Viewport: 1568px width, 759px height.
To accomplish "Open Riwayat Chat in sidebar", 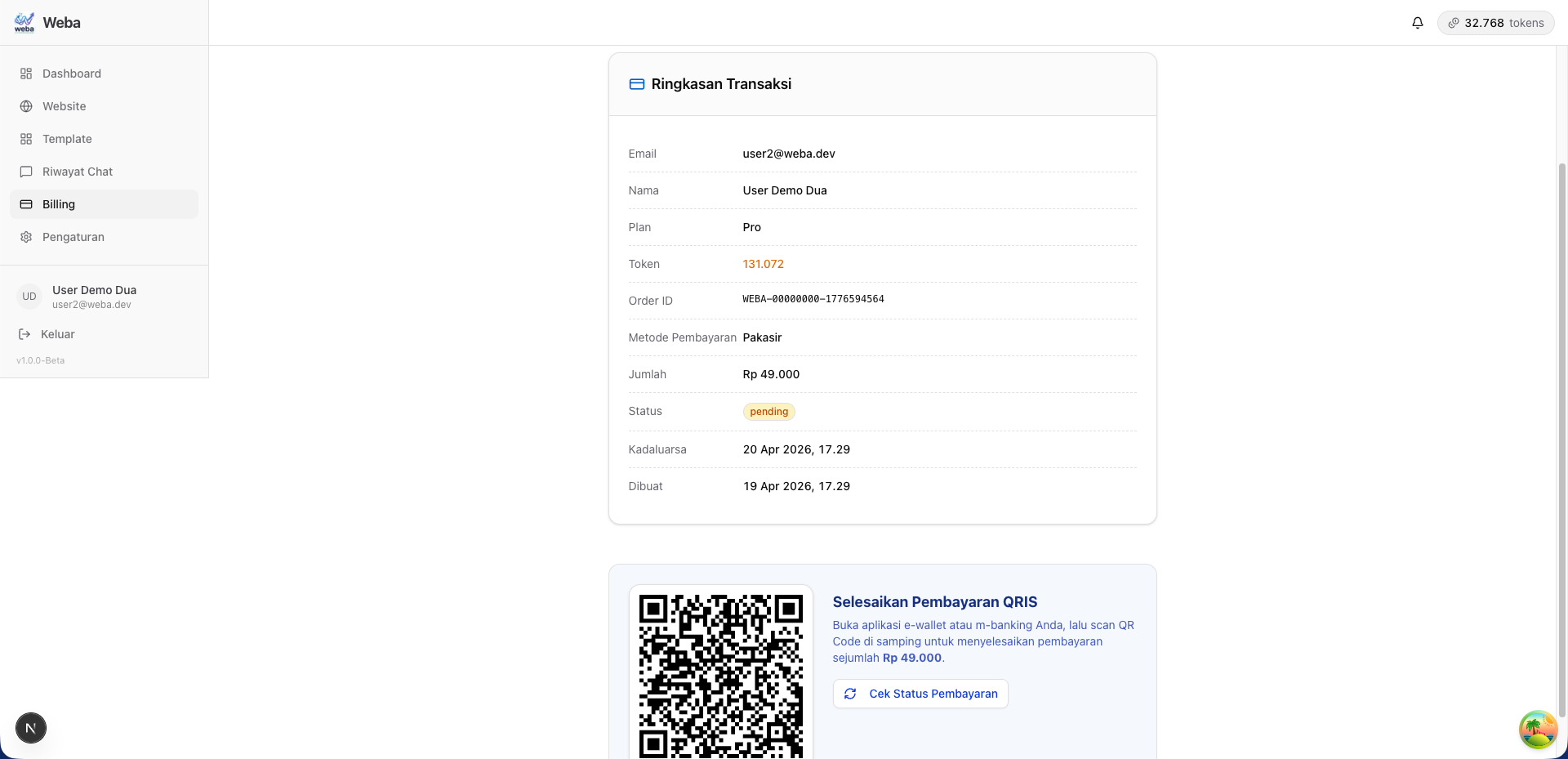I will click(104, 172).
